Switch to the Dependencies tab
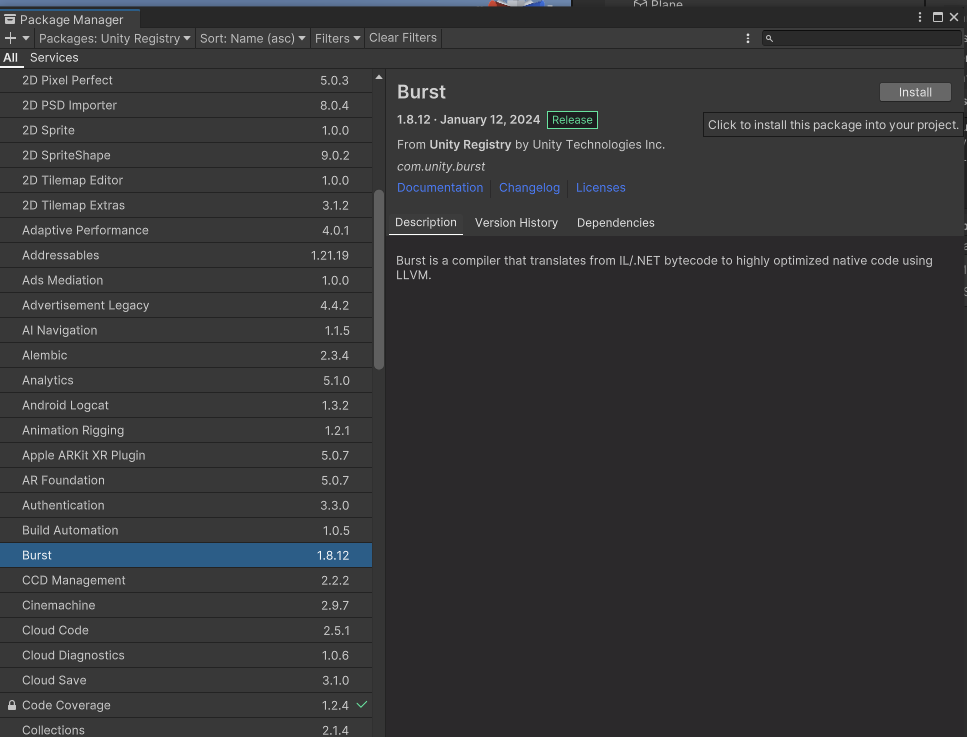This screenshot has width=967, height=737. click(615, 222)
